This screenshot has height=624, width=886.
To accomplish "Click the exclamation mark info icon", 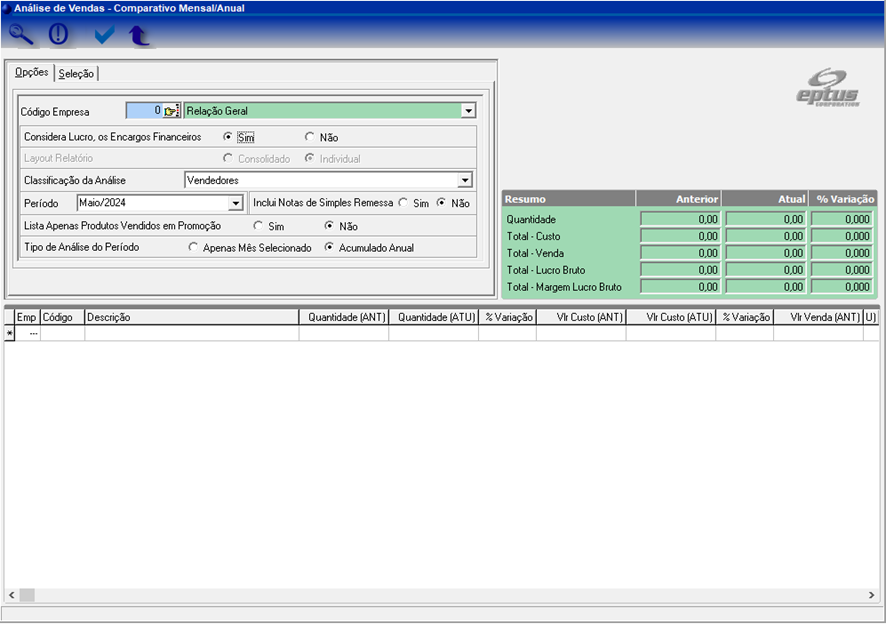I will click(x=59, y=35).
